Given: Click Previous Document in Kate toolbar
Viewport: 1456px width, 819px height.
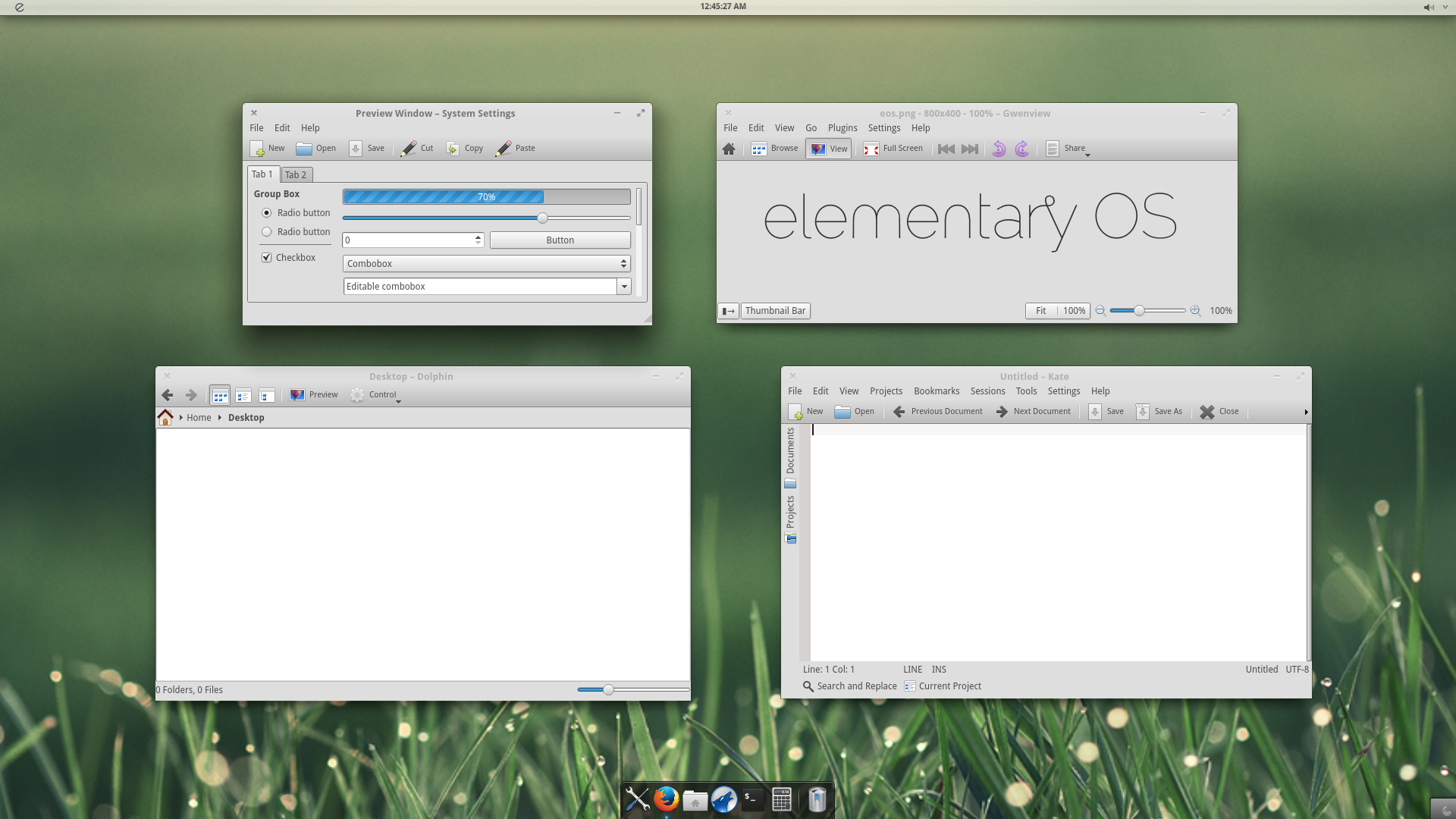Looking at the screenshot, I should point(937,412).
